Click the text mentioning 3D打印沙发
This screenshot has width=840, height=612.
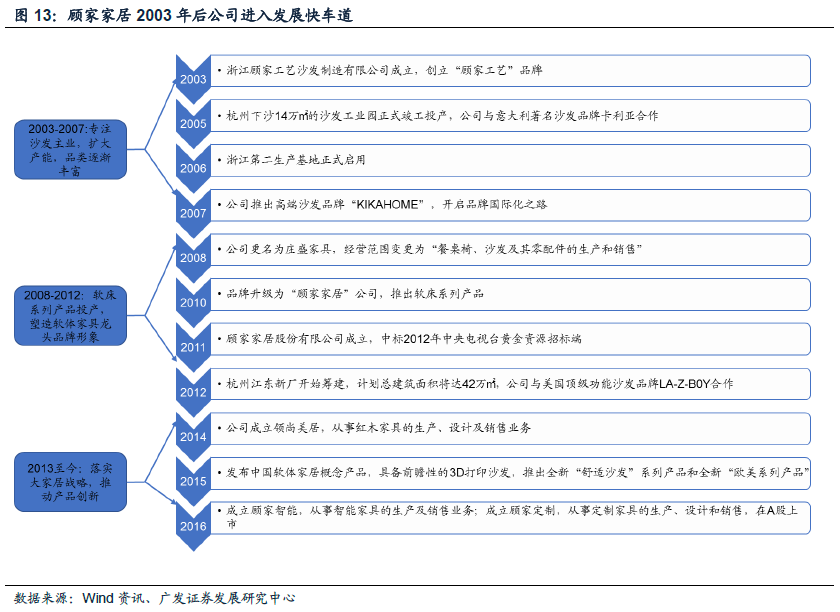pyautogui.click(x=517, y=472)
